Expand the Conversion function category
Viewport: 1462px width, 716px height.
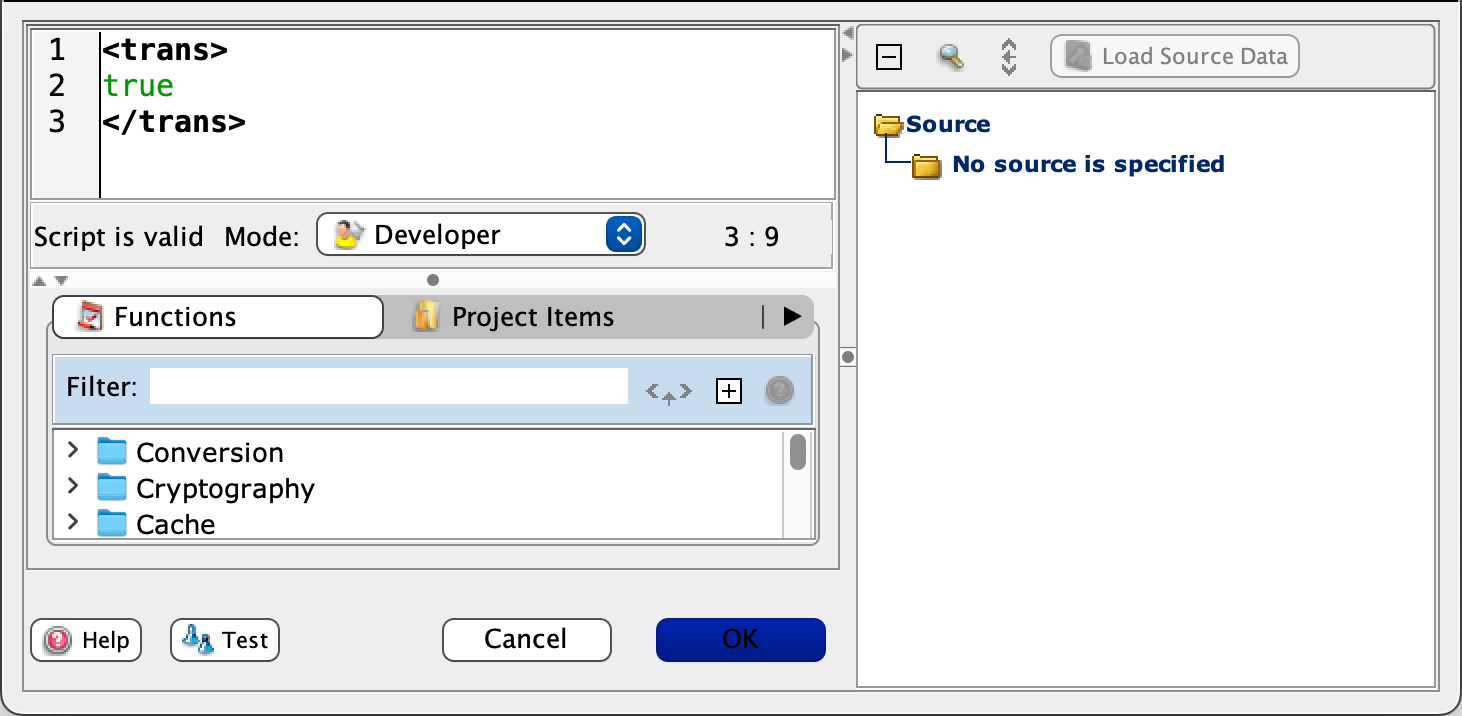click(x=71, y=451)
